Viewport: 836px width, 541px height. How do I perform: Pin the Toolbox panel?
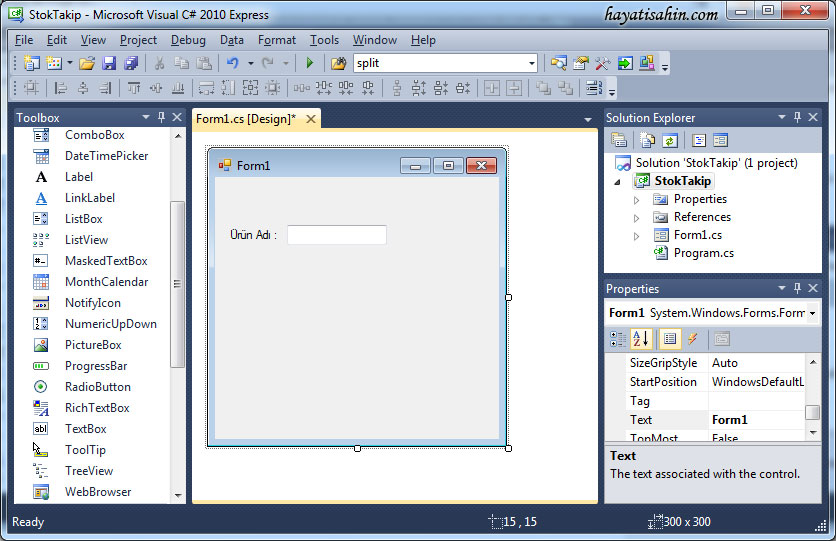161,117
